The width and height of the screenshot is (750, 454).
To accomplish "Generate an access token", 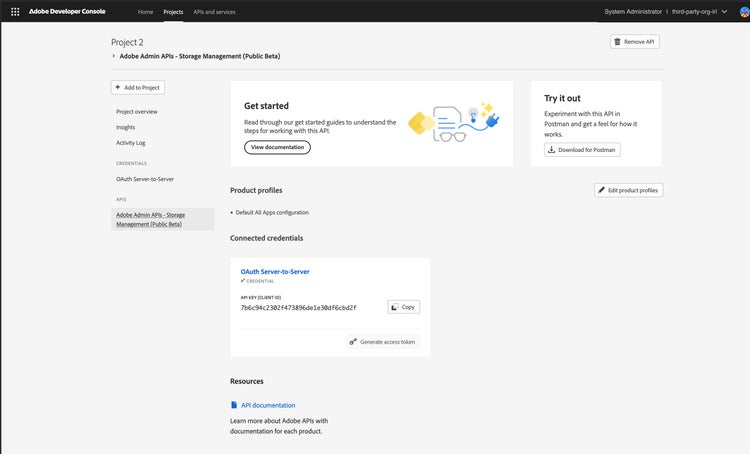I will (383, 342).
